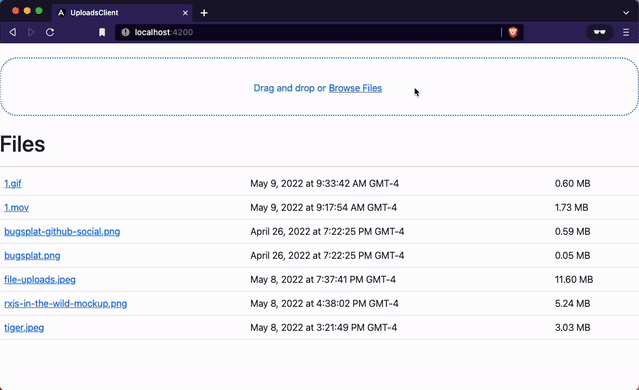Bookmark this page with bookmark icon

[x=102, y=32]
